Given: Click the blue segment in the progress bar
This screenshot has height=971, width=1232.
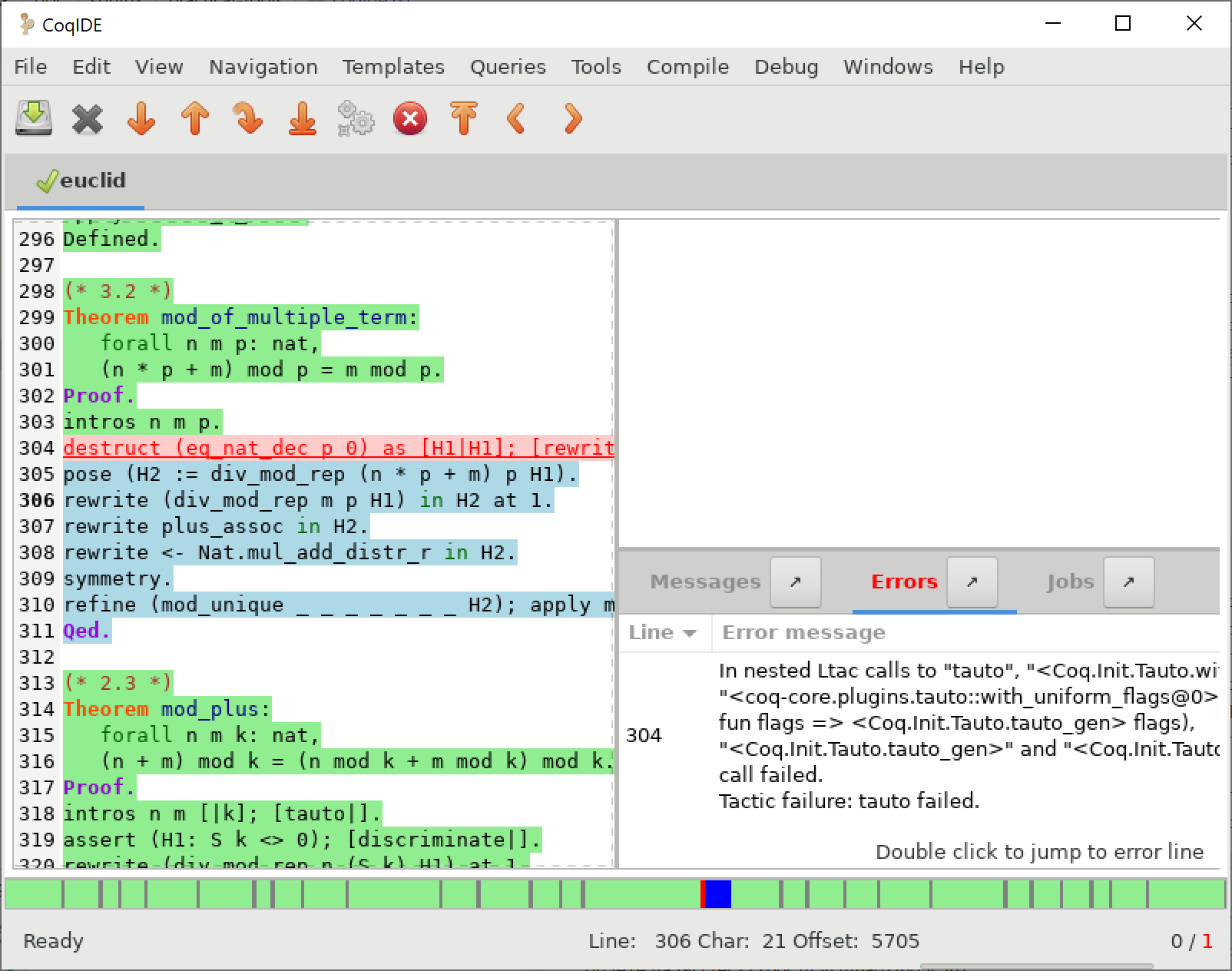Looking at the screenshot, I should tap(717, 893).
